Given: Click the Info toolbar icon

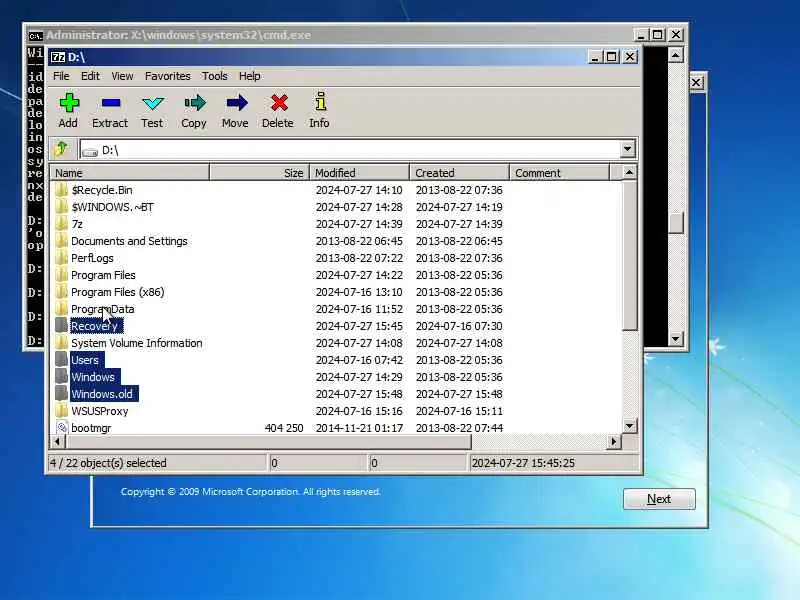Looking at the screenshot, I should [x=320, y=102].
